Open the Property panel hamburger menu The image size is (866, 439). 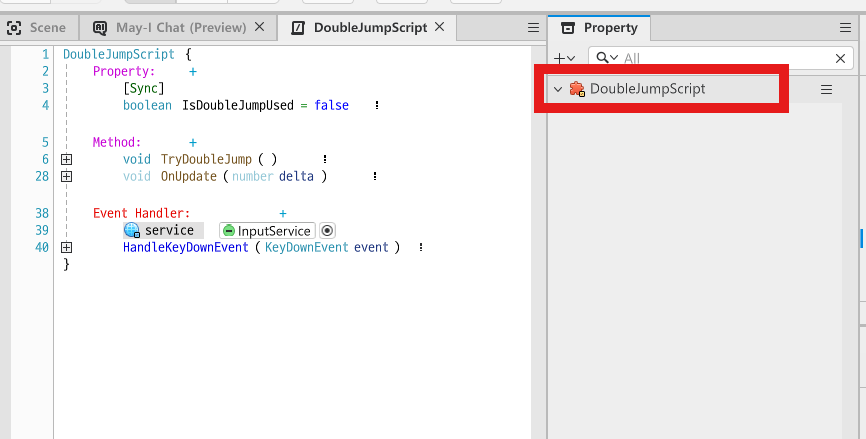pyautogui.click(x=845, y=28)
